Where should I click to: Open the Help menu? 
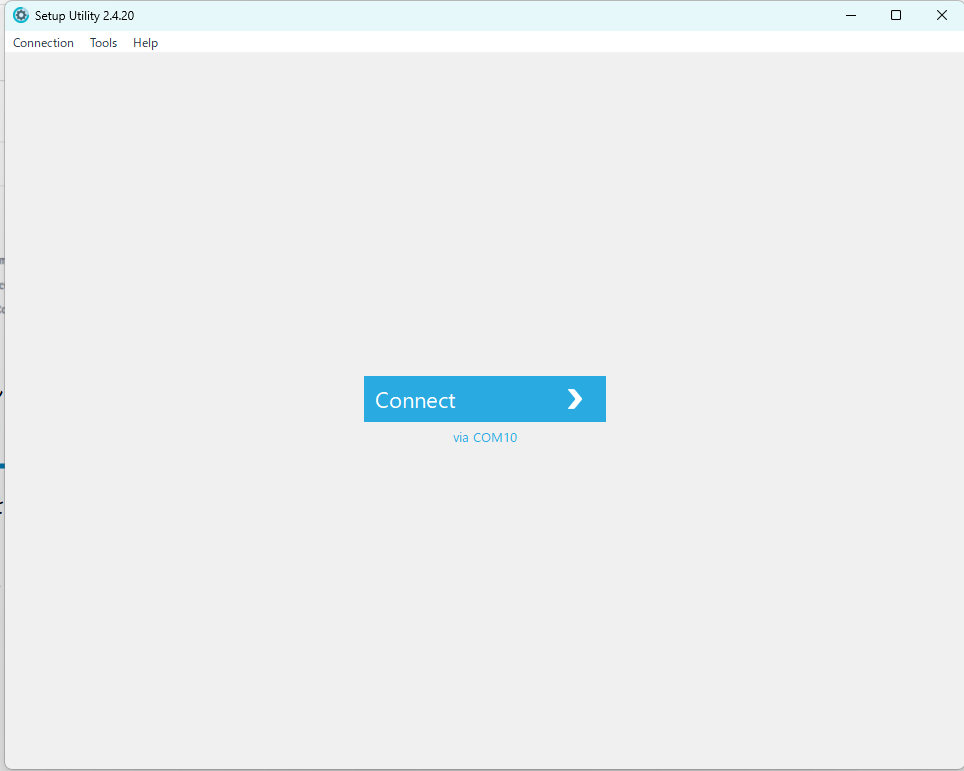pos(145,42)
